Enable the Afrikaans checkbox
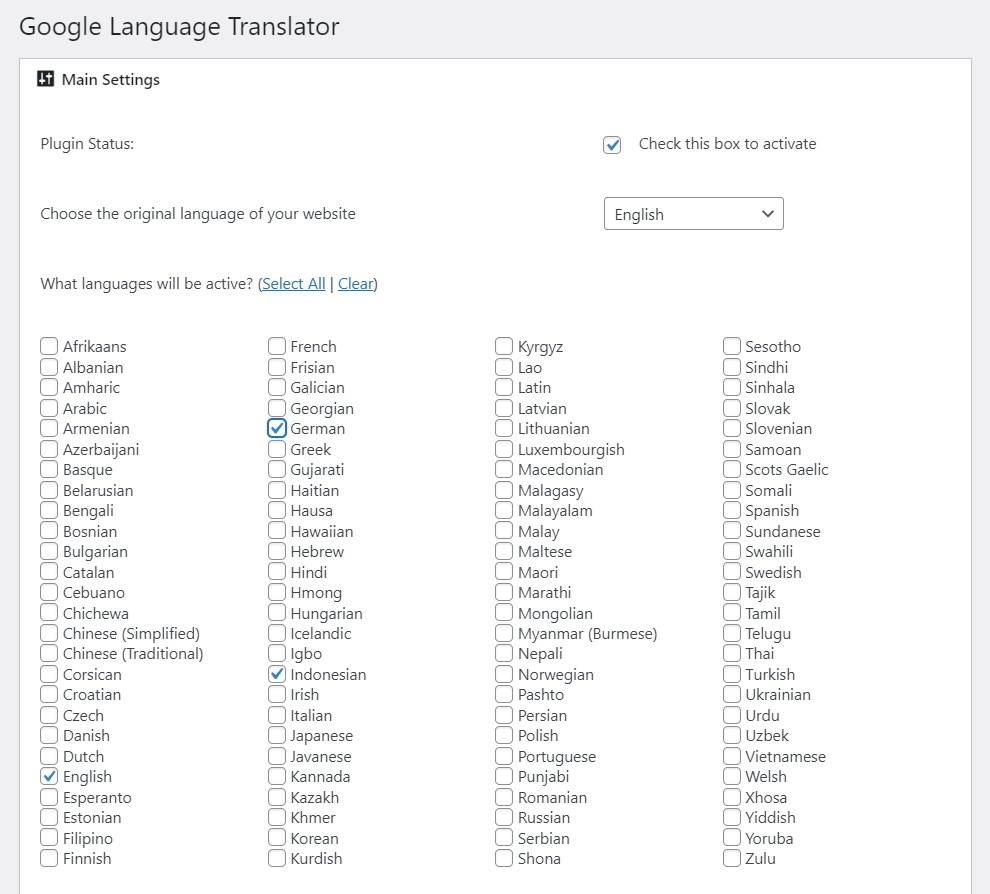990x894 pixels. coord(49,346)
